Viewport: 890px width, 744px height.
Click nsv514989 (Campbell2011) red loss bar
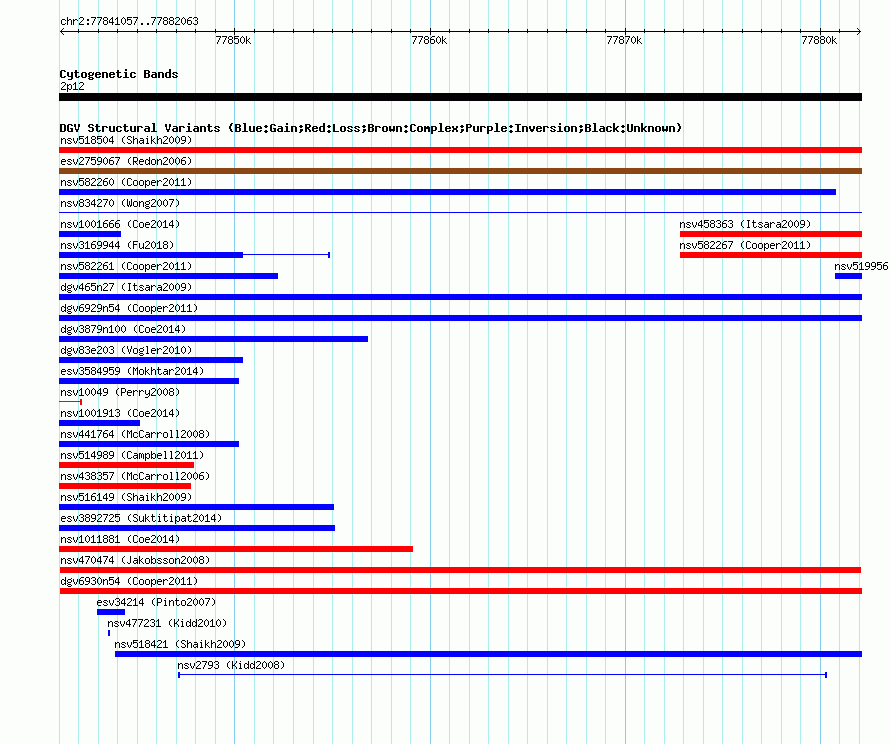(x=127, y=465)
